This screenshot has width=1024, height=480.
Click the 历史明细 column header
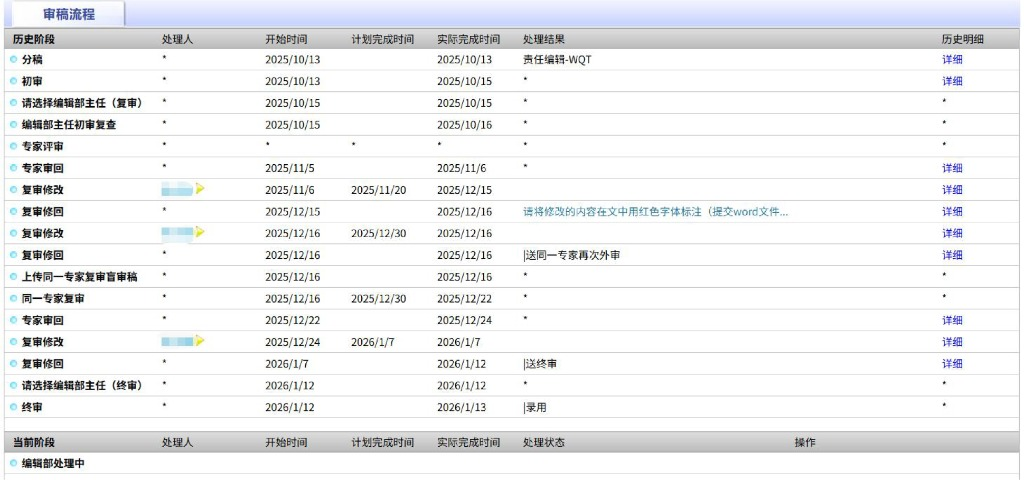[x=962, y=39]
